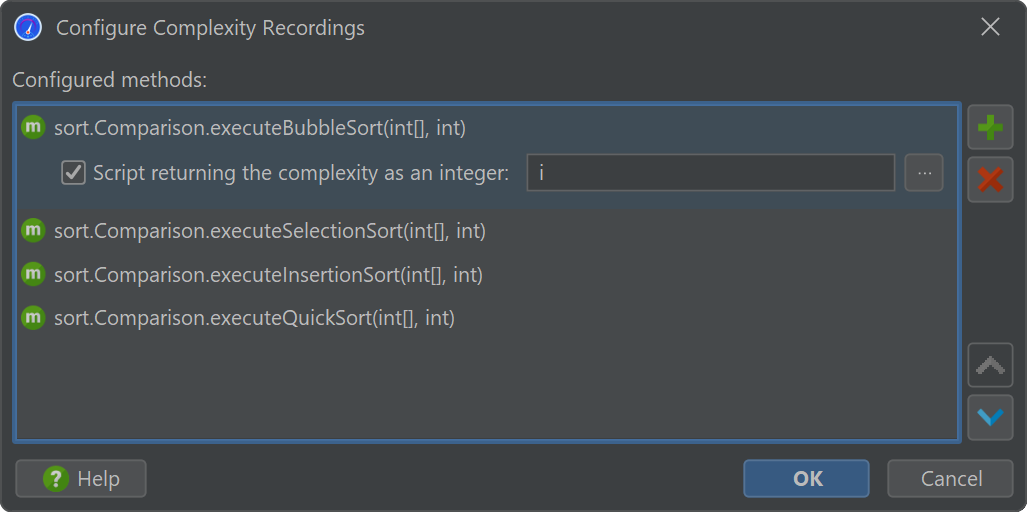1027x512 pixels.
Task: Click the profiler icon in the title bar
Action: coord(28,27)
